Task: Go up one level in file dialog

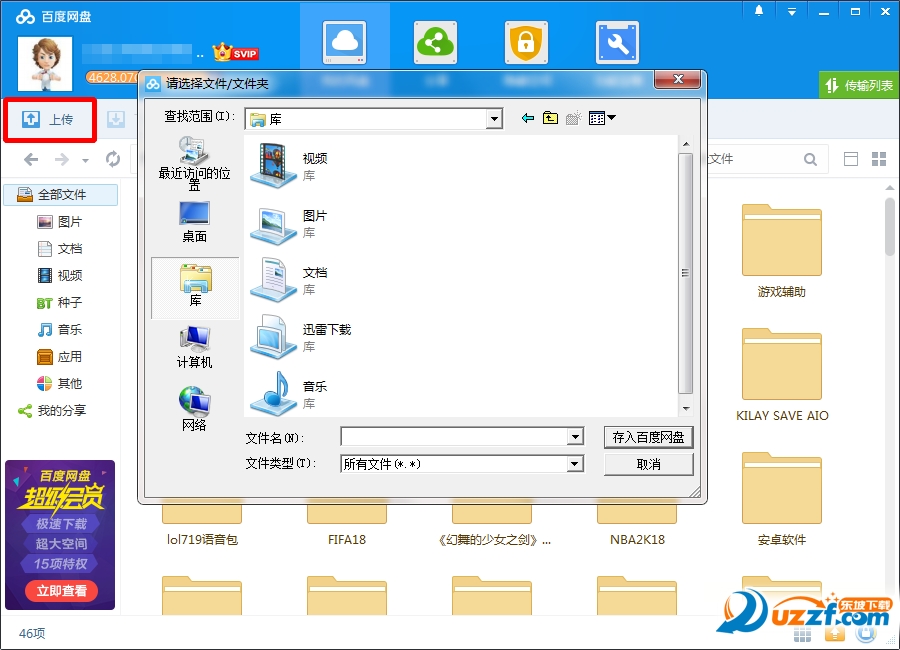Action: pyautogui.click(x=550, y=118)
